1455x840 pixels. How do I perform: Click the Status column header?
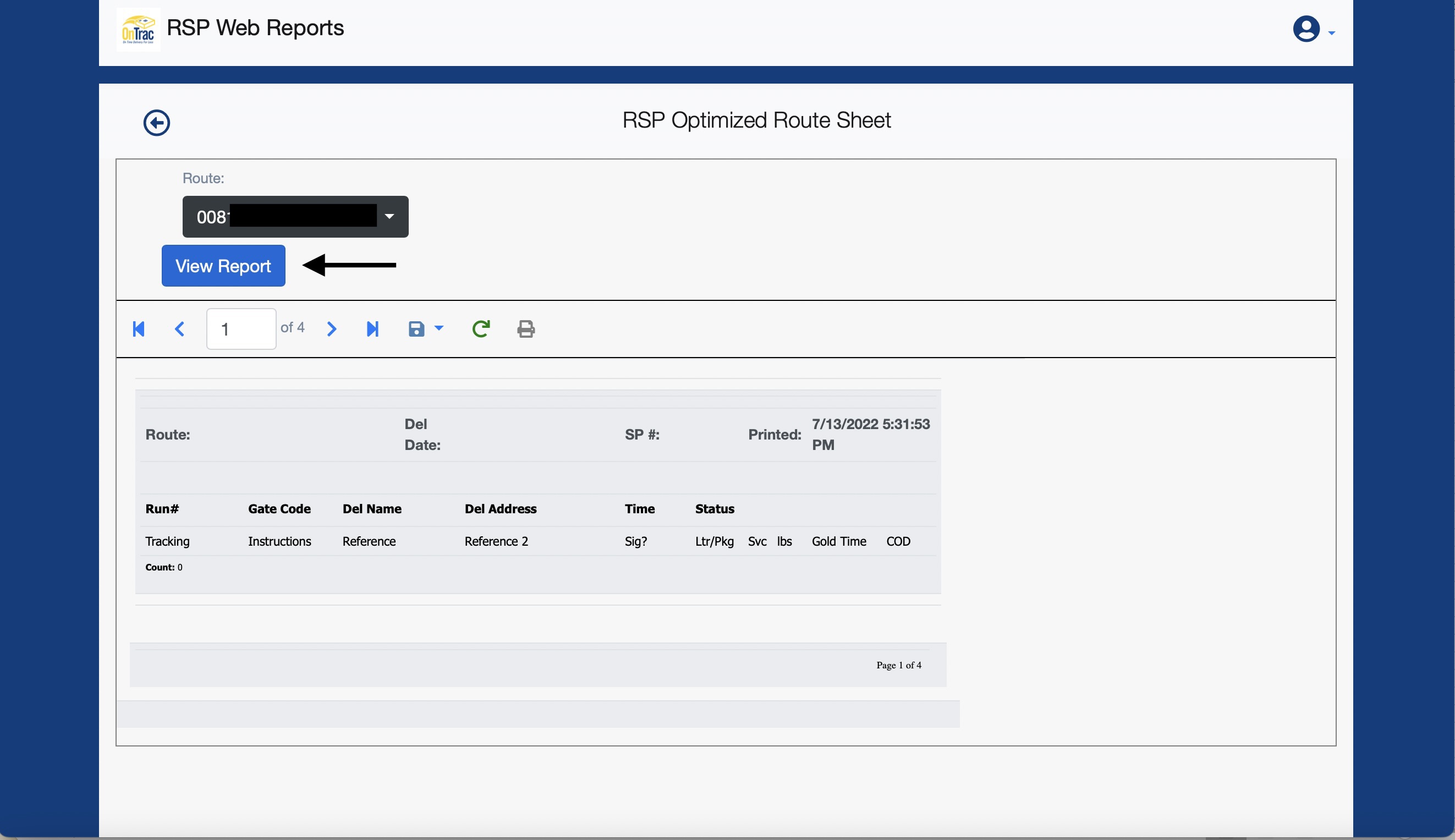point(714,509)
